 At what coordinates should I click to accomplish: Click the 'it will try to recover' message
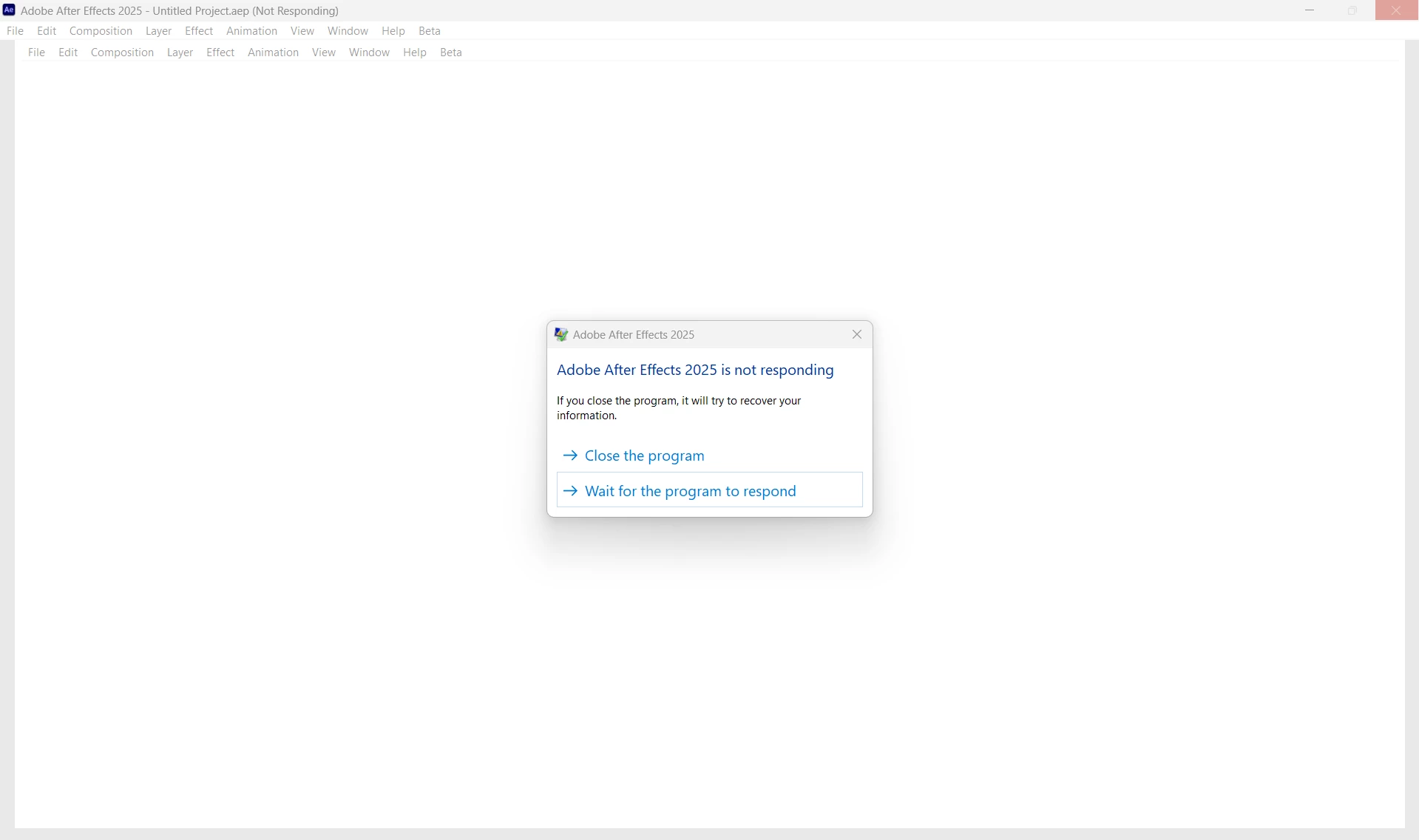(x=679, y=408)
